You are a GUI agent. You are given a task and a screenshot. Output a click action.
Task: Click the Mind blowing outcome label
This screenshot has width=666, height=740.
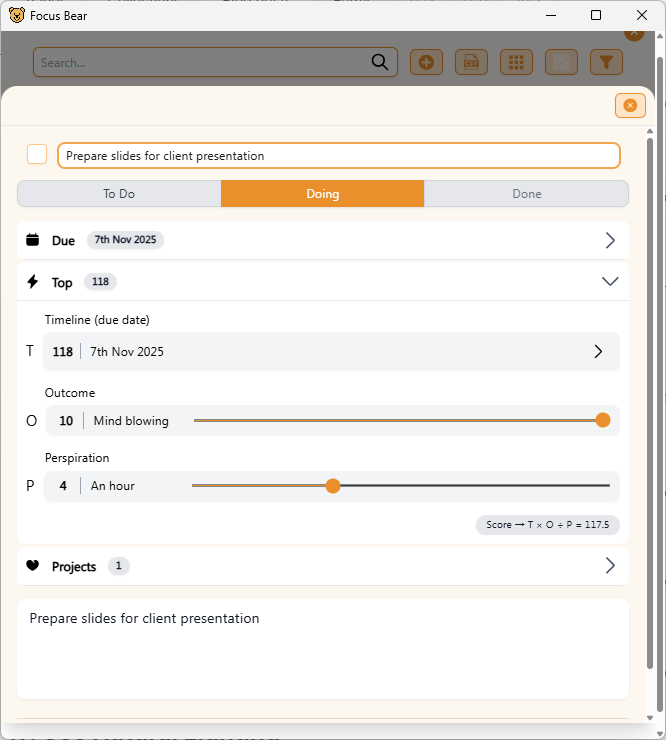tap(131, 420)
